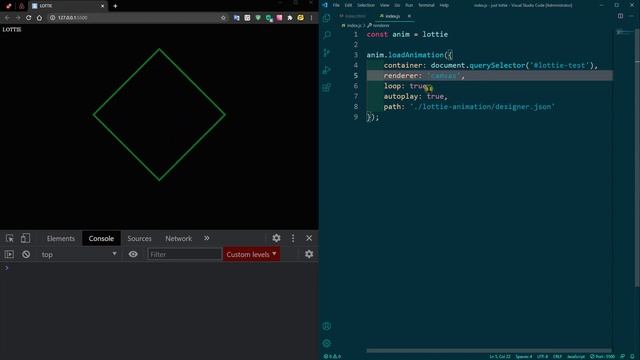Image resolution: width=640 pixels, height=360 pixels.
Task: Open VS Code Edit menu
Action: coord(348,5)
